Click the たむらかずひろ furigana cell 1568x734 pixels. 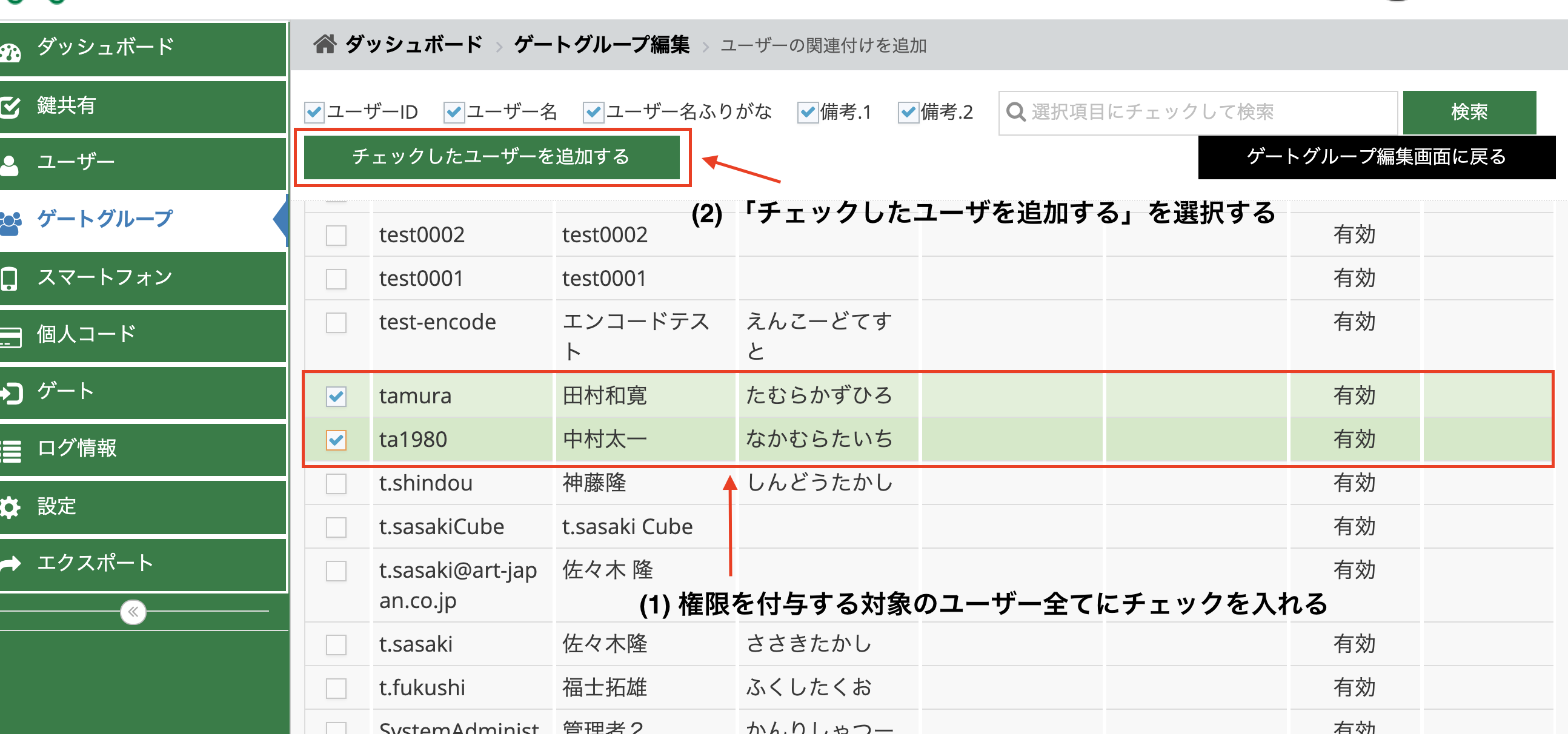point(828,396)
